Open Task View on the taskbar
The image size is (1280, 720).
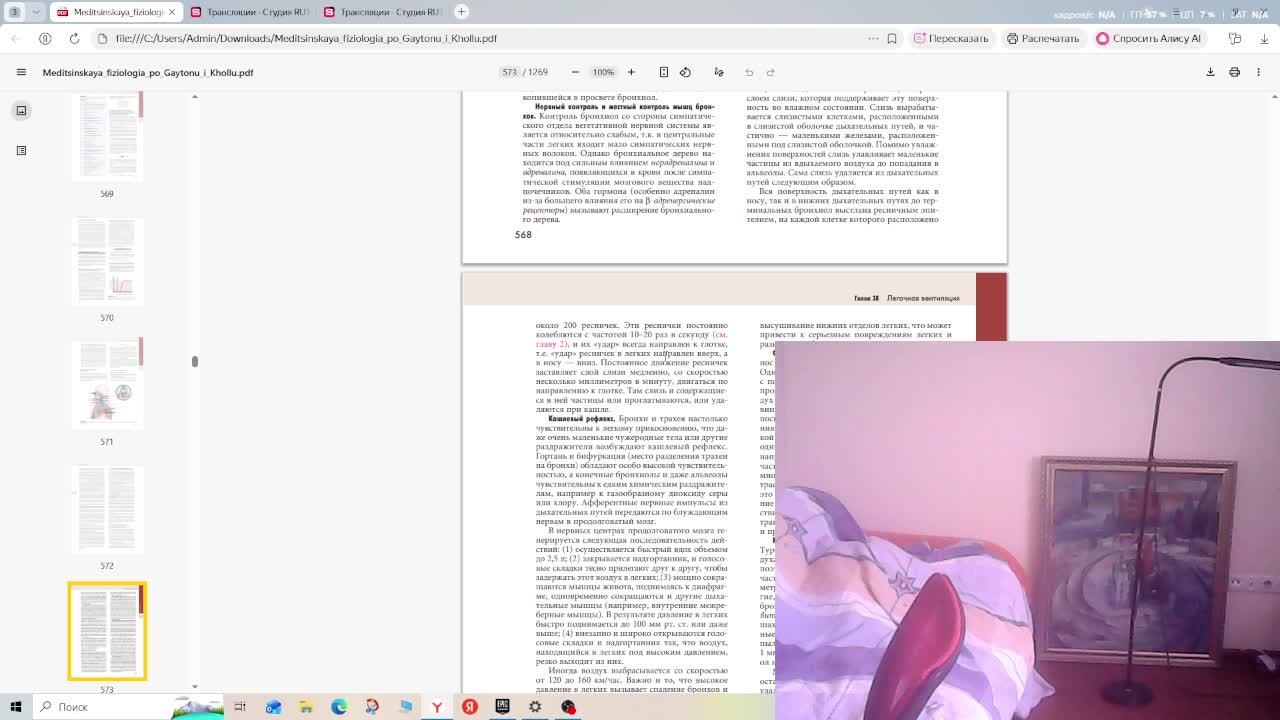[240, 707]
